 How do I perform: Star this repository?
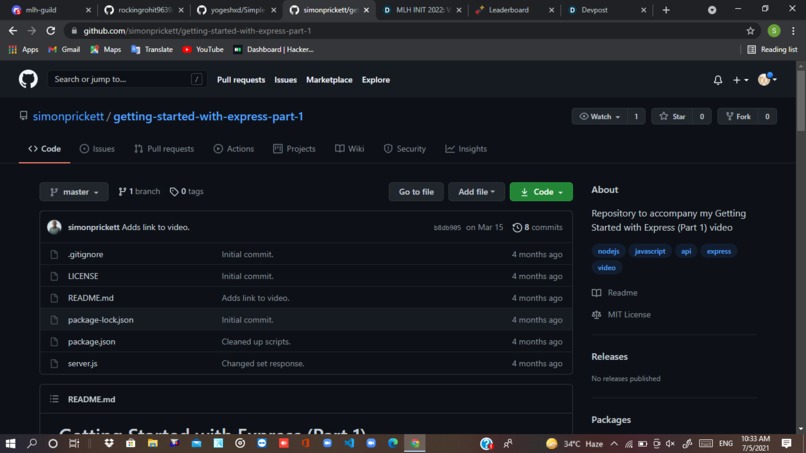672,116
